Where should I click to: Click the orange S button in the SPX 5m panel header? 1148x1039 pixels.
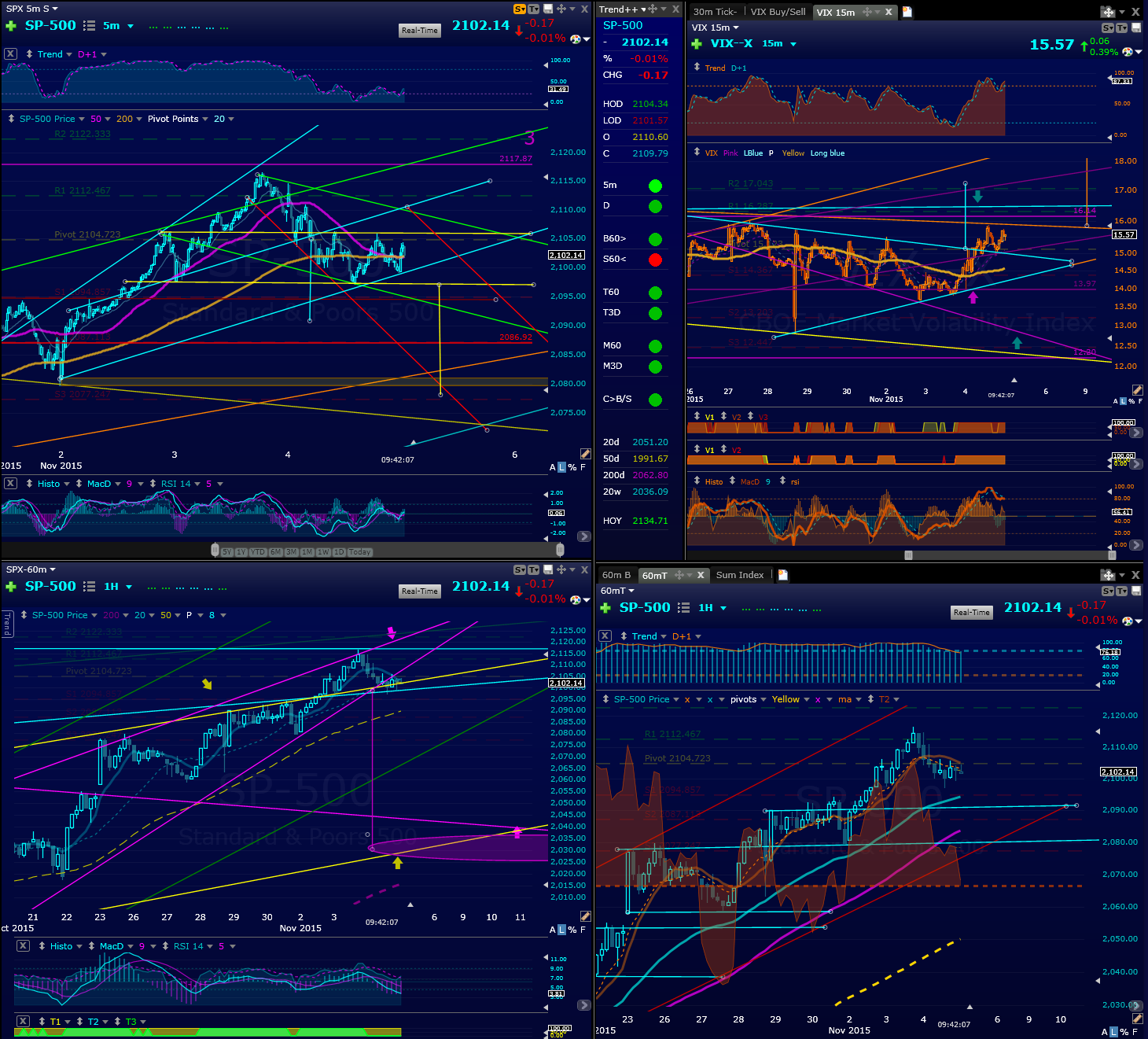click(519, 9)
